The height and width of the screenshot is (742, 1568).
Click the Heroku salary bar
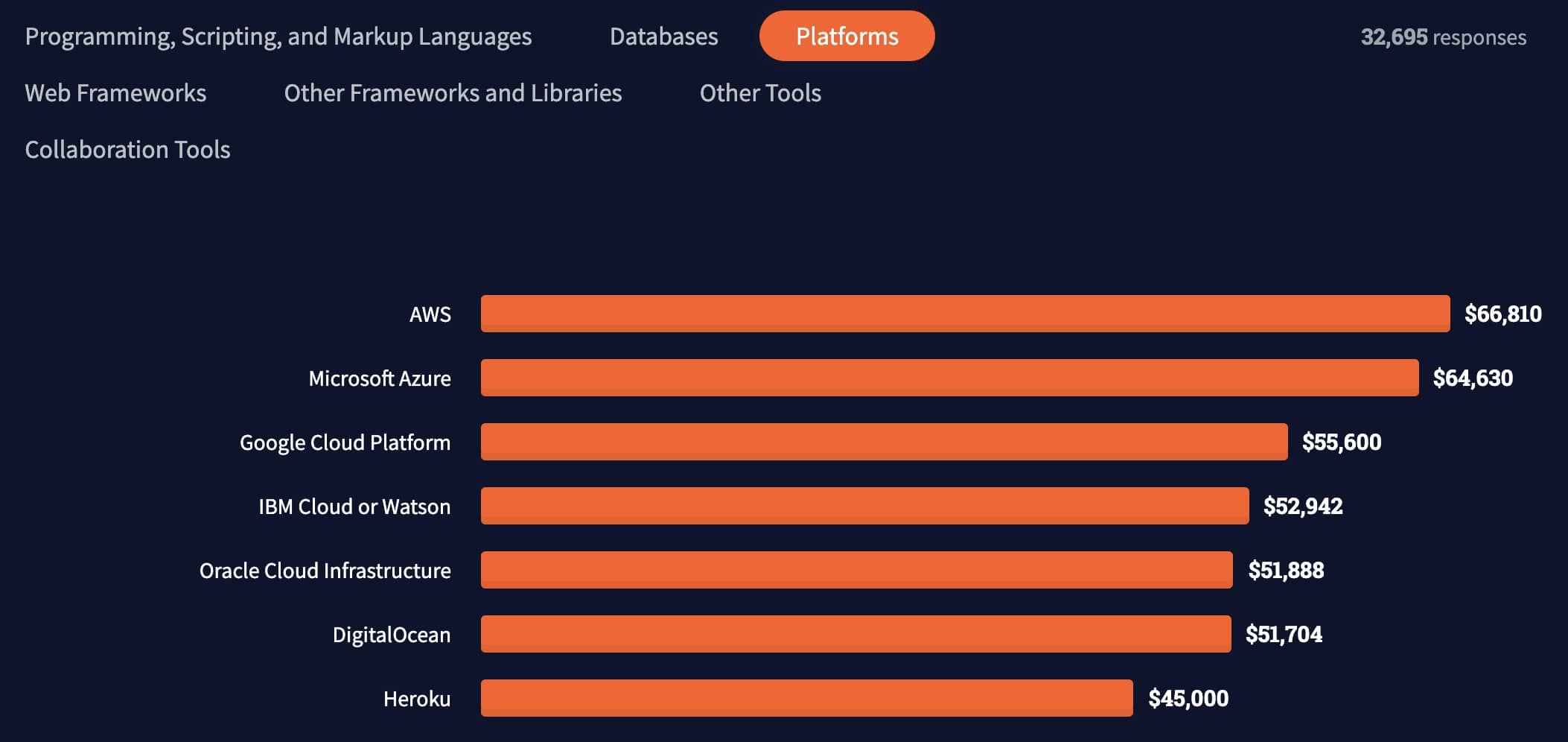(806, 698)
